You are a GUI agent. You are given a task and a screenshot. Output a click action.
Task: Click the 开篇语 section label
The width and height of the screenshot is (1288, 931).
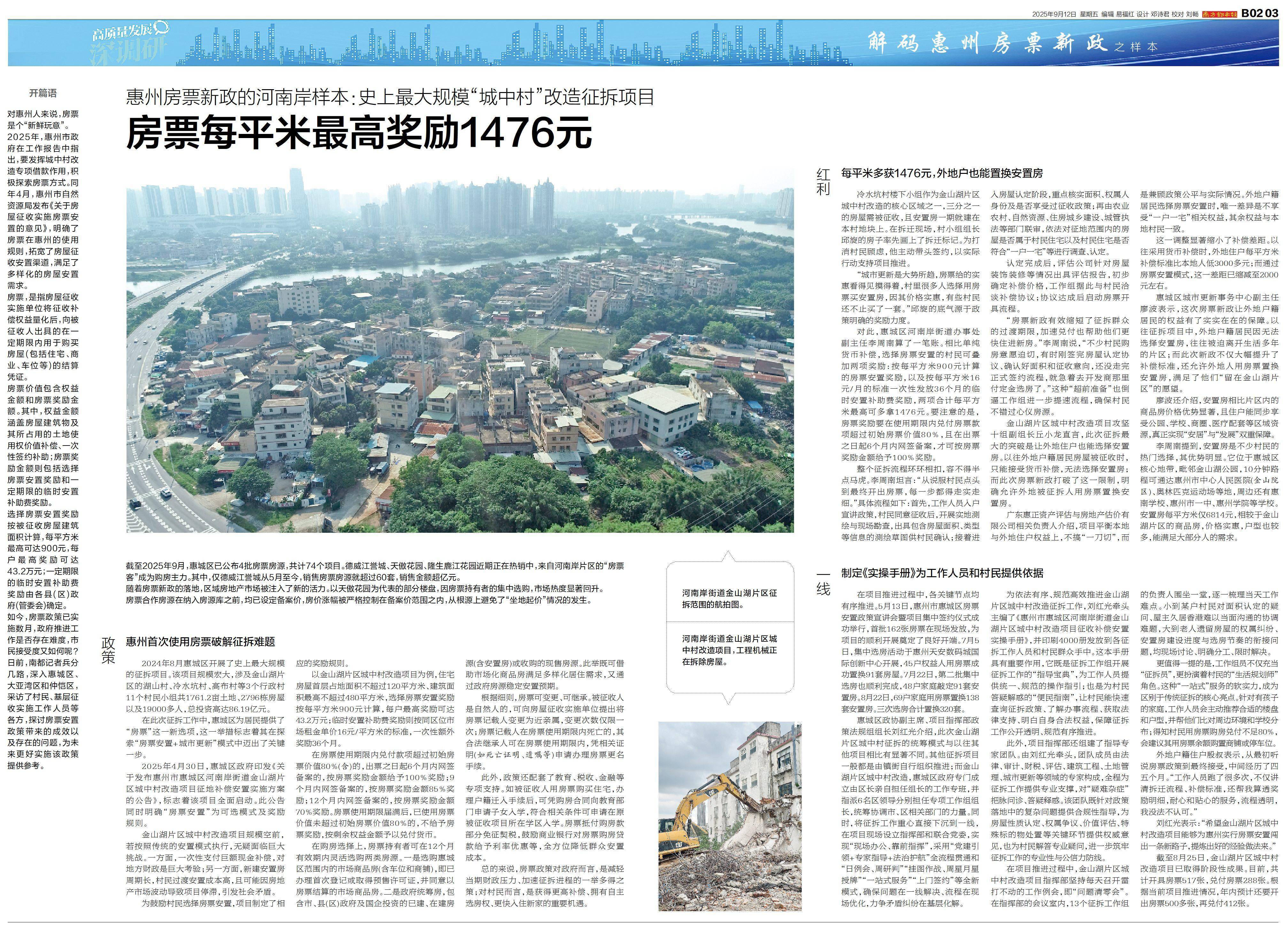click(43, 93)
